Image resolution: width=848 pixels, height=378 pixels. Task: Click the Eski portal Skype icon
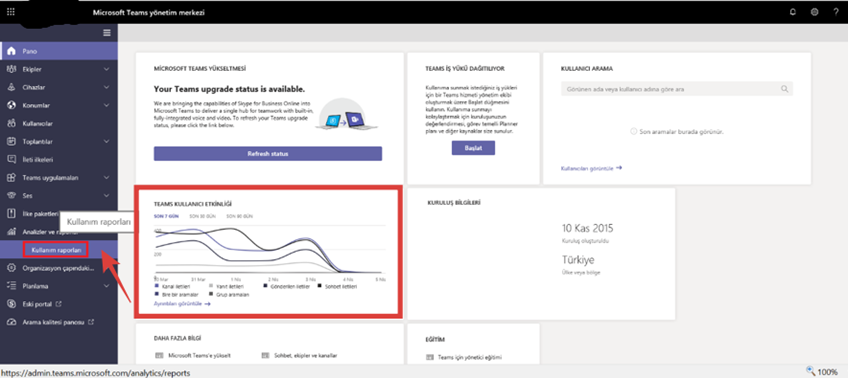(x=11, y=304)
